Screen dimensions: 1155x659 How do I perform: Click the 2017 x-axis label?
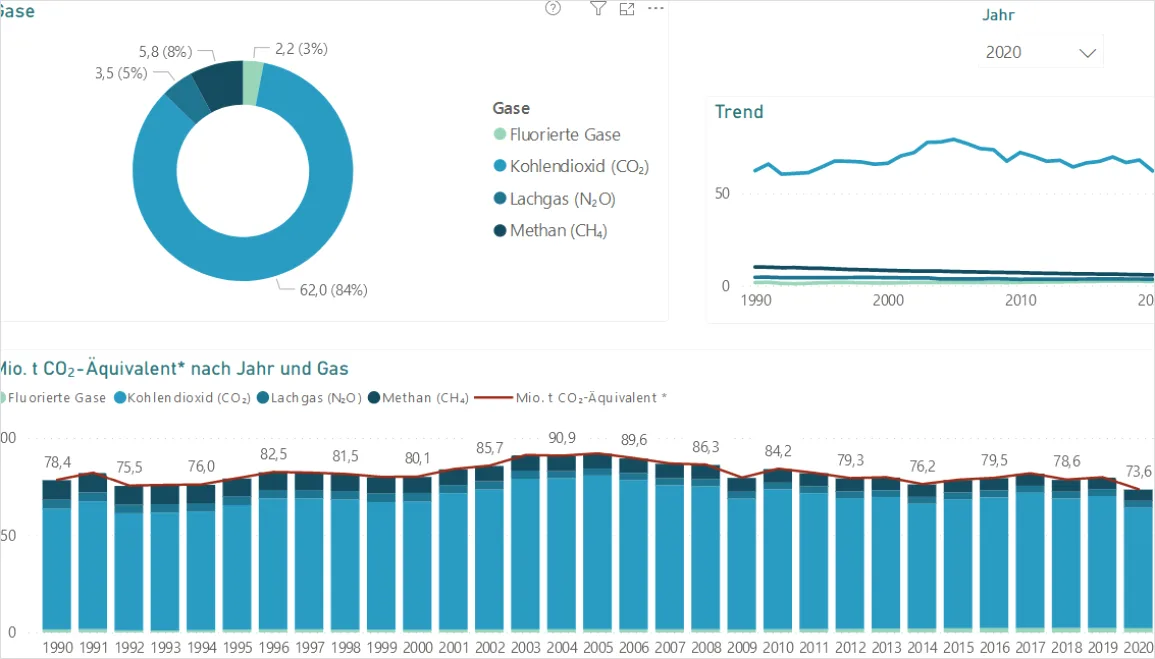(1031, 647)
